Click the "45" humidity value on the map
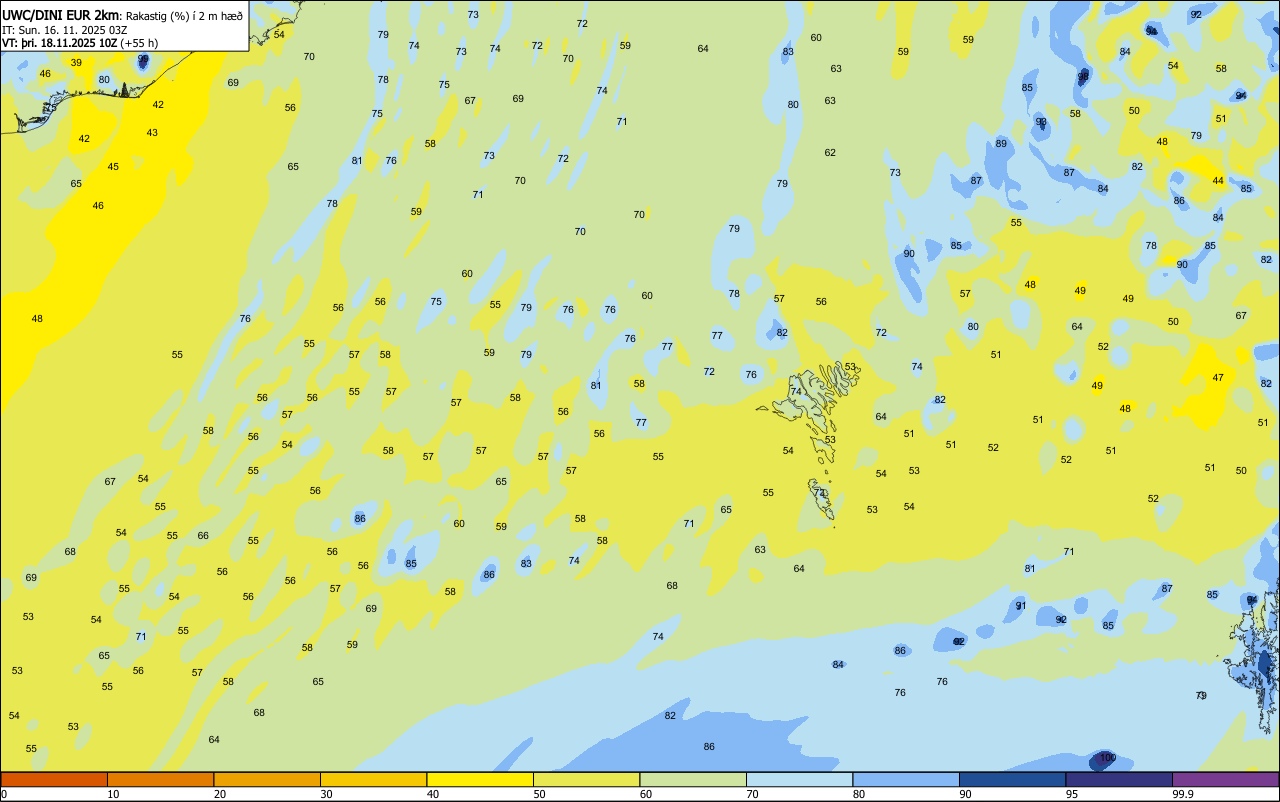Viewport: 1280px width, 802px height. coord(113,166)
